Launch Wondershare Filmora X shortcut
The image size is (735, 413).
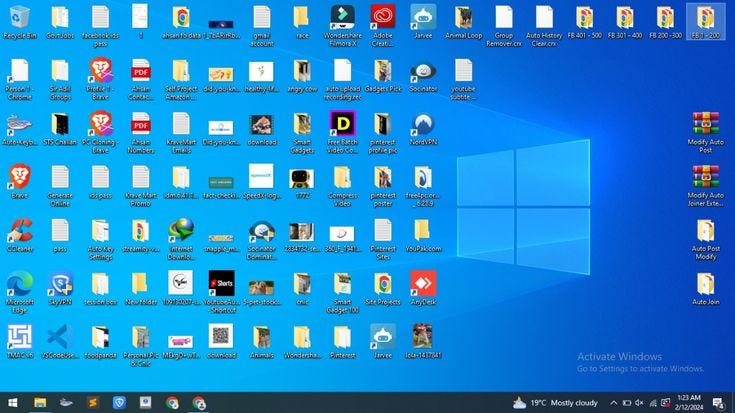(343, 26)
